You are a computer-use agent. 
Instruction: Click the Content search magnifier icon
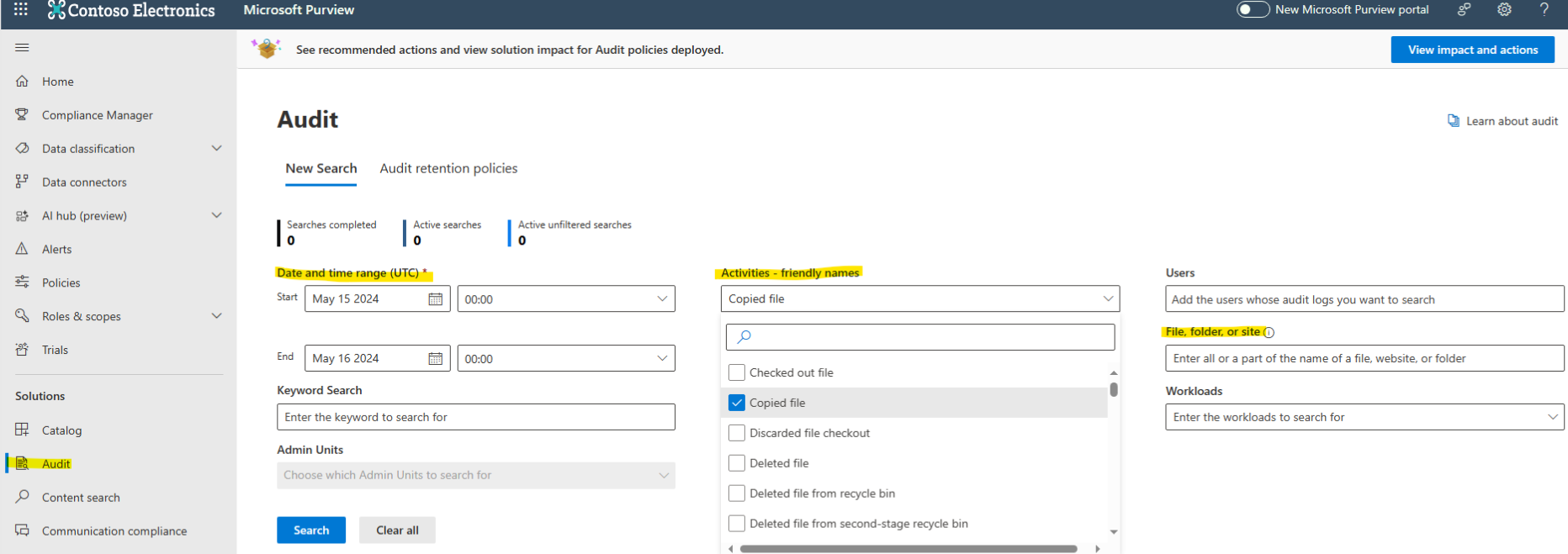[22, 497]
